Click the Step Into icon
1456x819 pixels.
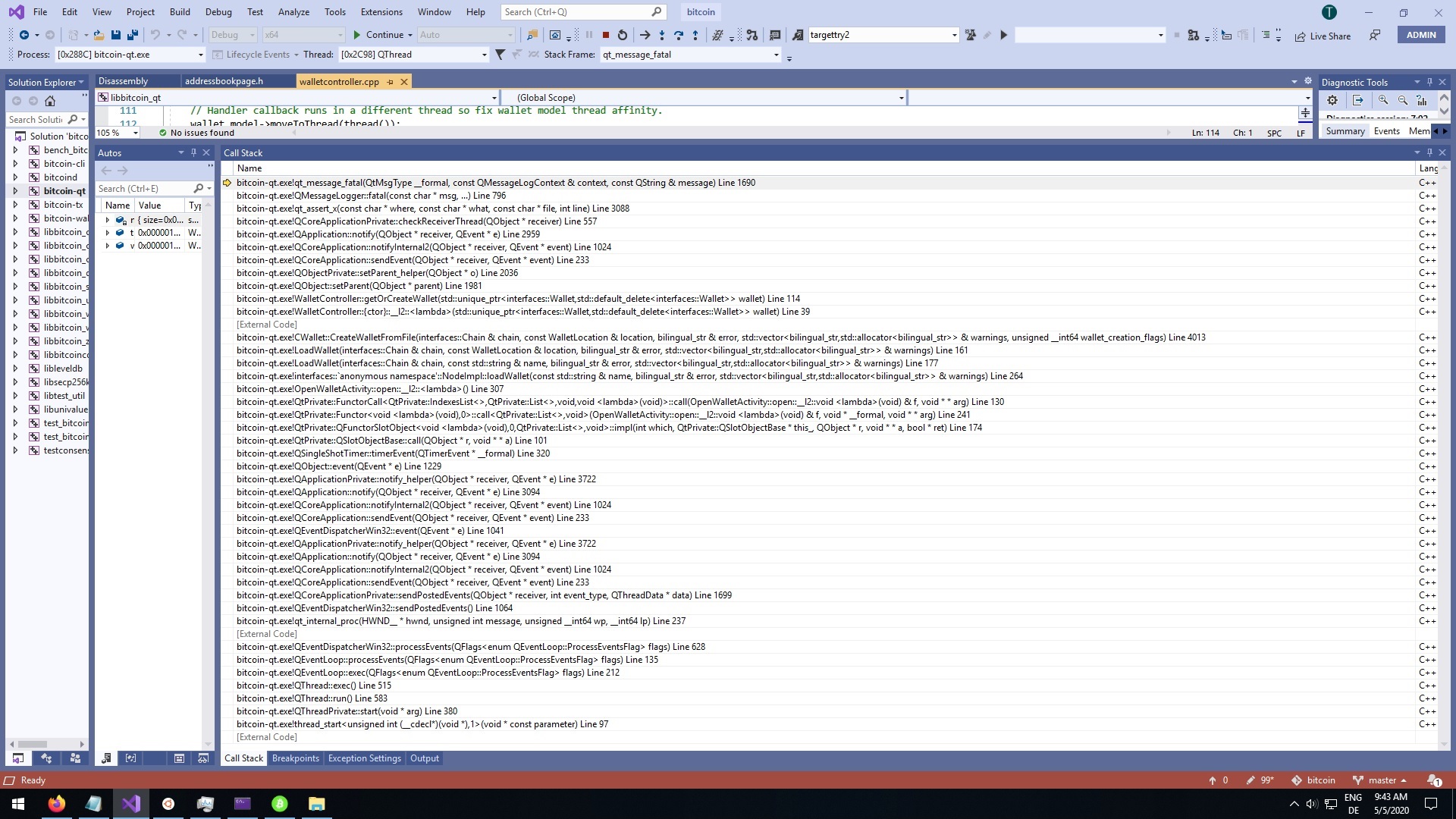coord(661,35)
